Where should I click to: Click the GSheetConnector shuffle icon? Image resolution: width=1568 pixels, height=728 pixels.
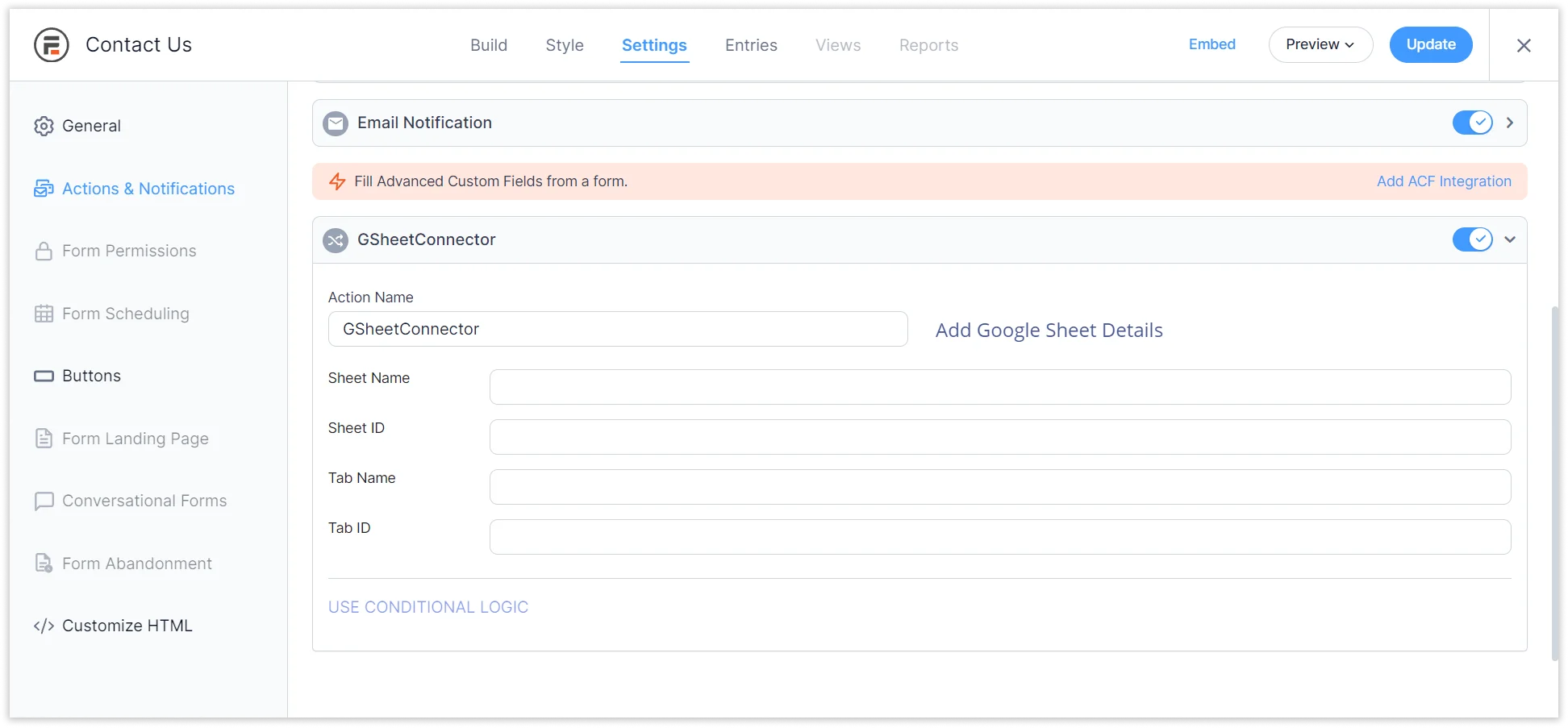coord(336,240)
